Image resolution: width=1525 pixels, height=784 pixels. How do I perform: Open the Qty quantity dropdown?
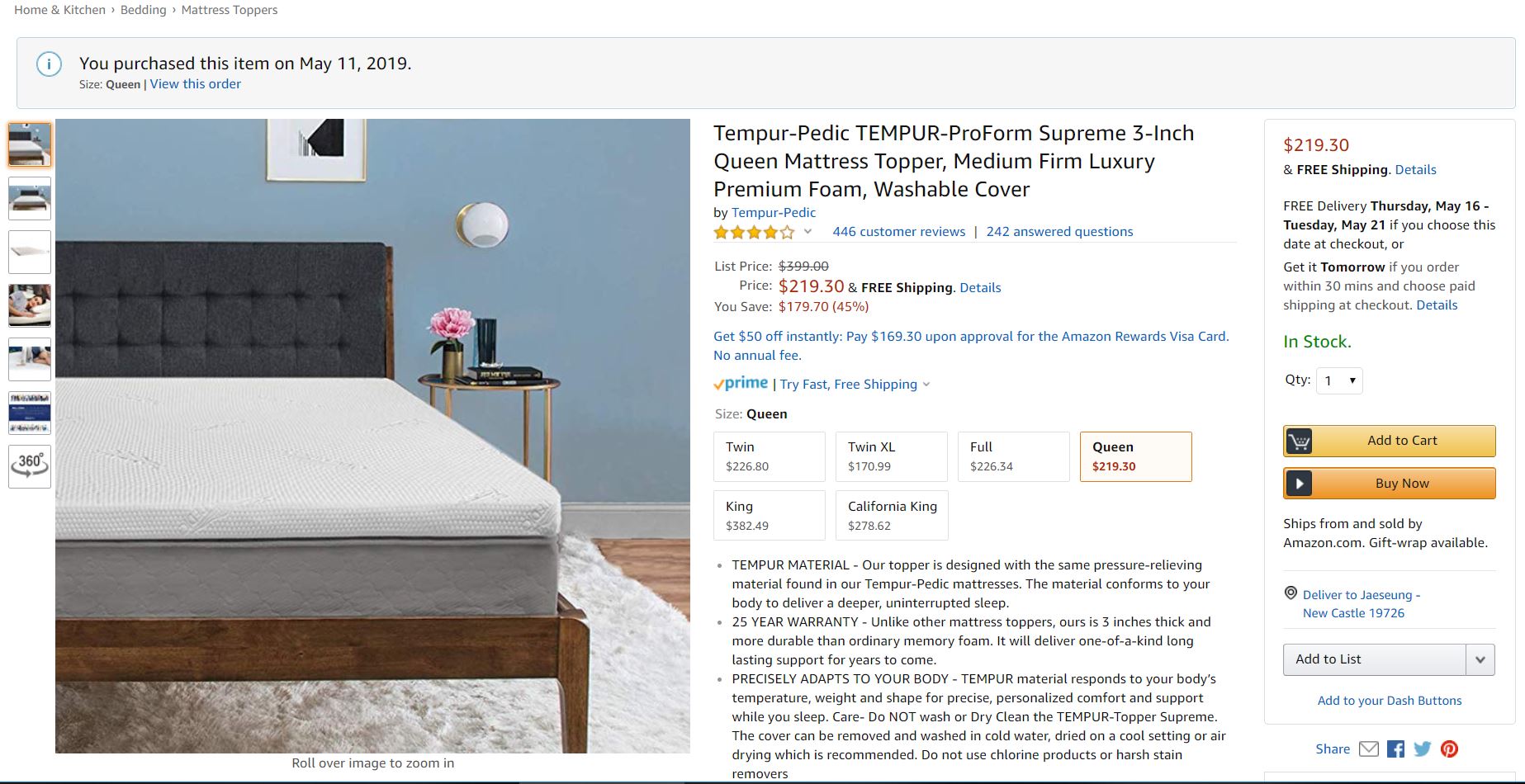1339,380
